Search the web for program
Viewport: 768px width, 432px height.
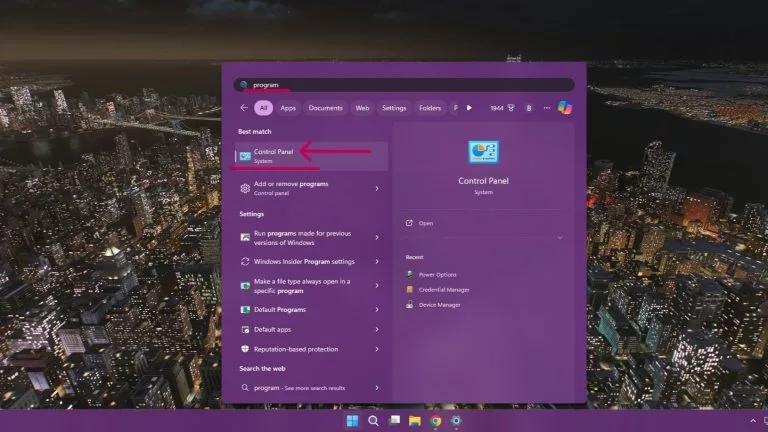[x=305, y=388]
